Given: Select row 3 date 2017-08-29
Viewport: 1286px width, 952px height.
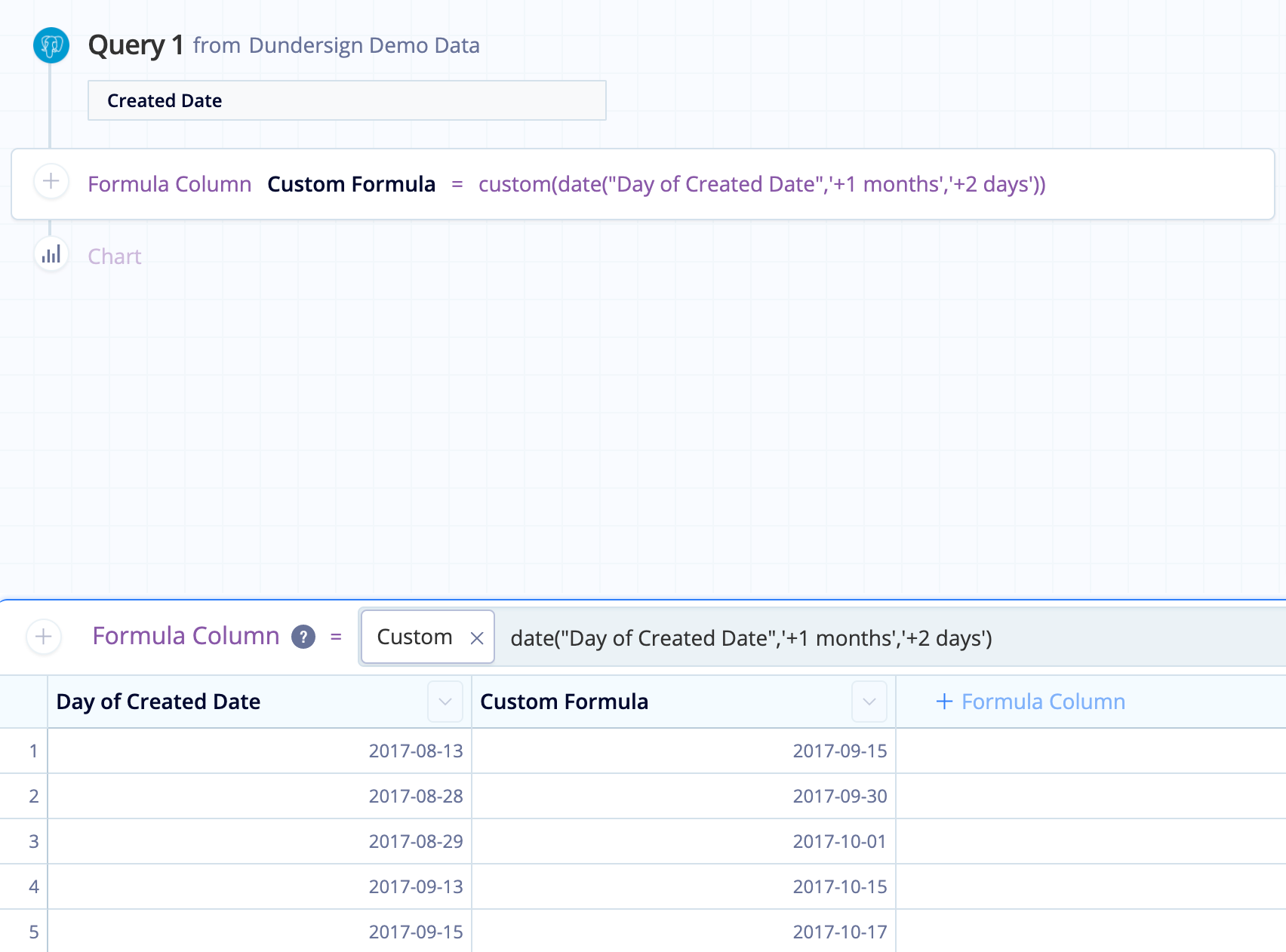Looking at the screenshot, I should click(x=415, y=841).
